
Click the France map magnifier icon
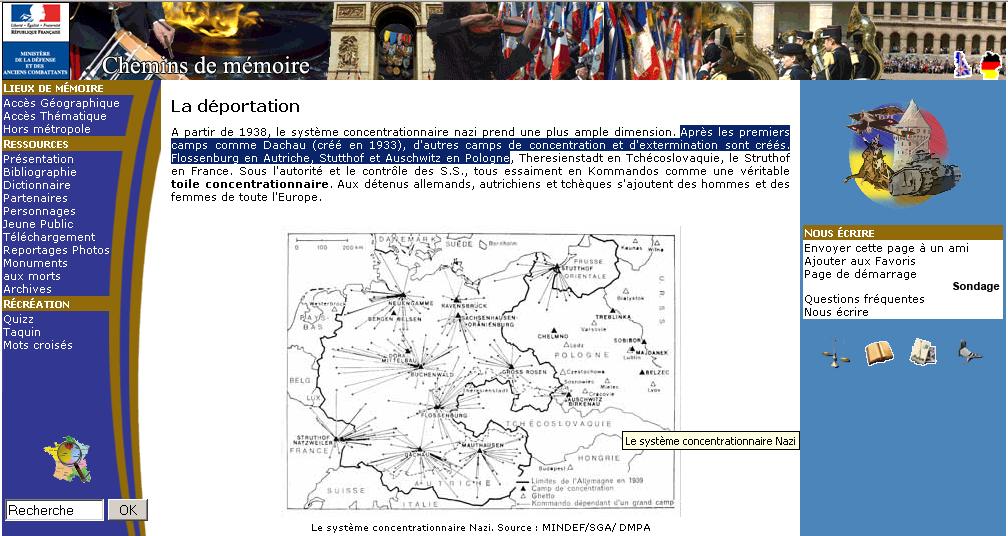pyautogui.click(x=68, y=459)
